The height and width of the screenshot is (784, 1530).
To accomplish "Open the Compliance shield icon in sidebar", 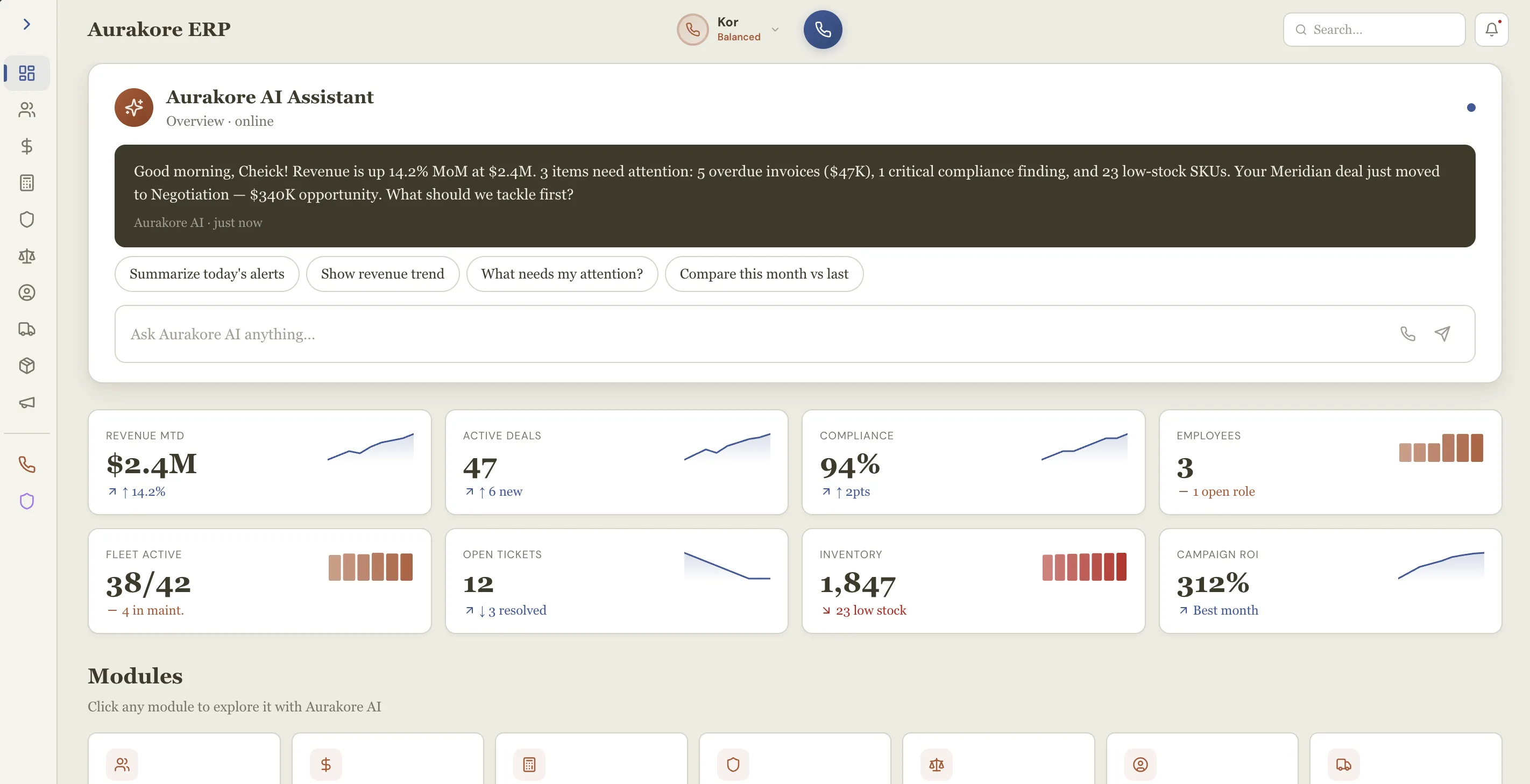I will pos(26,219).
